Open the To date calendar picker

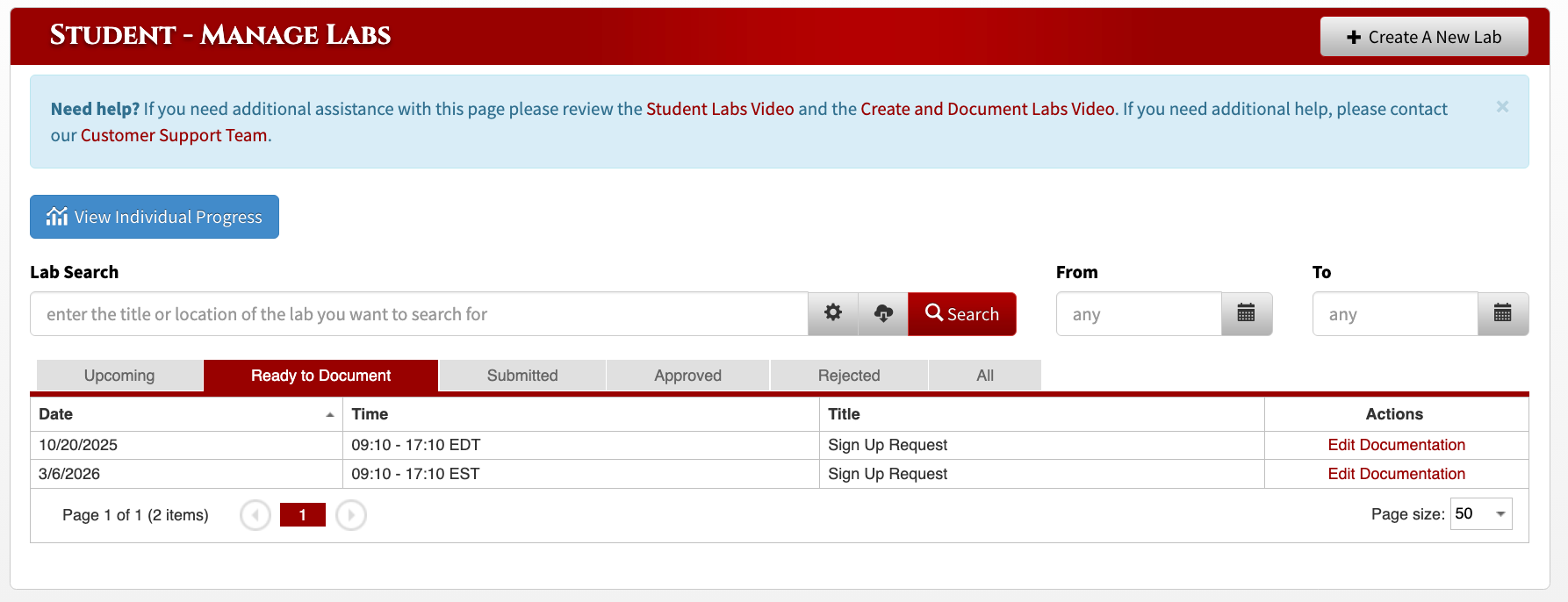(1503, 313)
